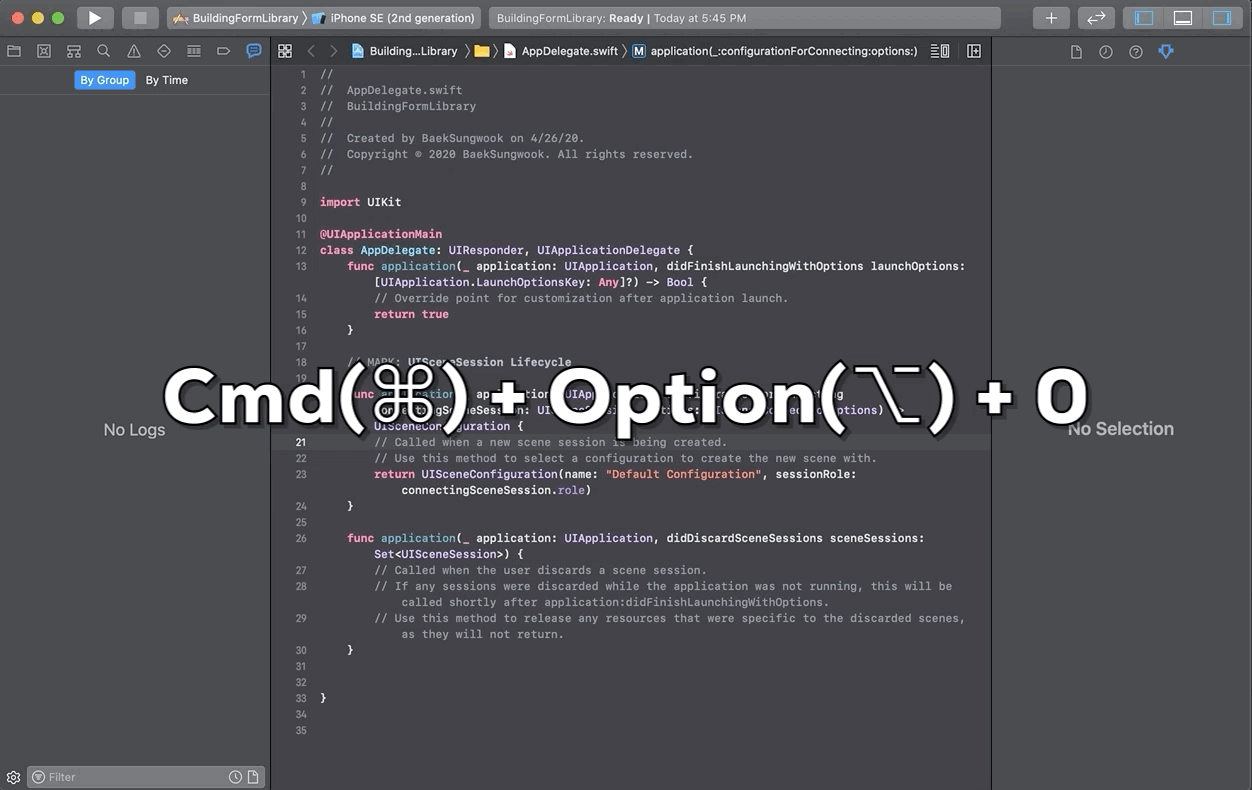Click the Stop button next to Run
The image size is (1252, 790).
[x=140, y=17]
